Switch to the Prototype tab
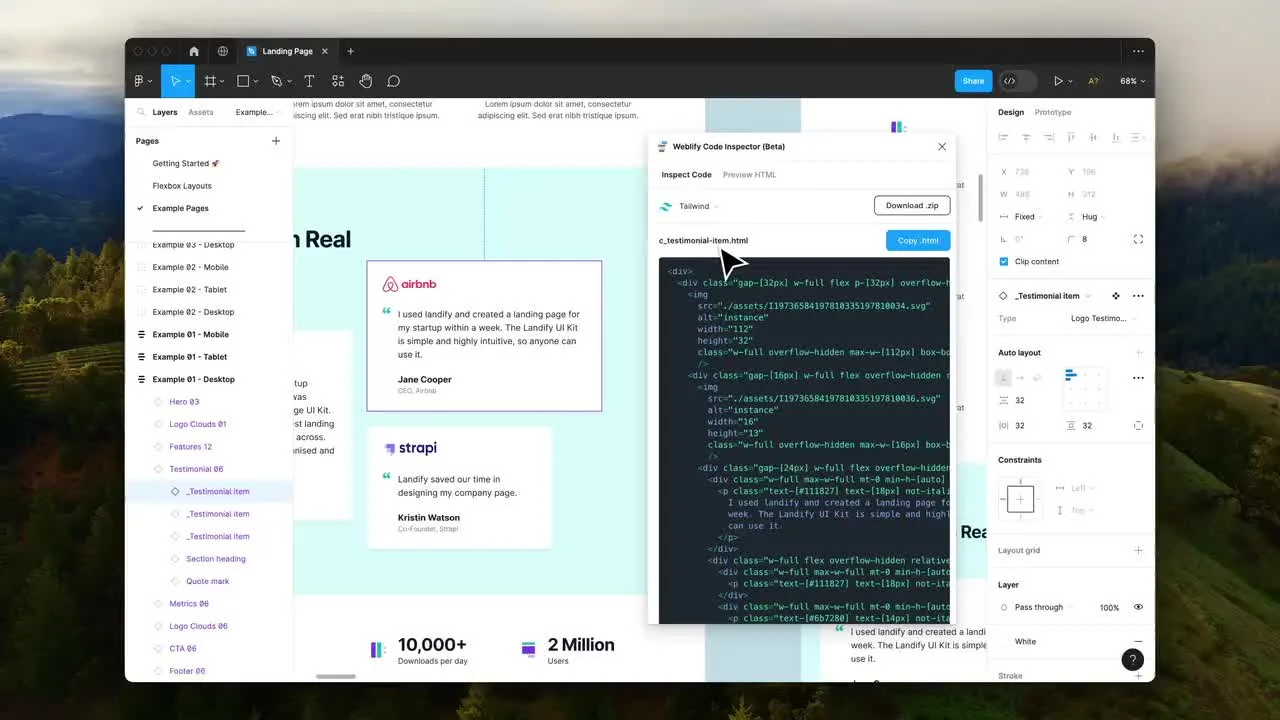Viewport: 1280px width, 720px height. [1052, 112]
